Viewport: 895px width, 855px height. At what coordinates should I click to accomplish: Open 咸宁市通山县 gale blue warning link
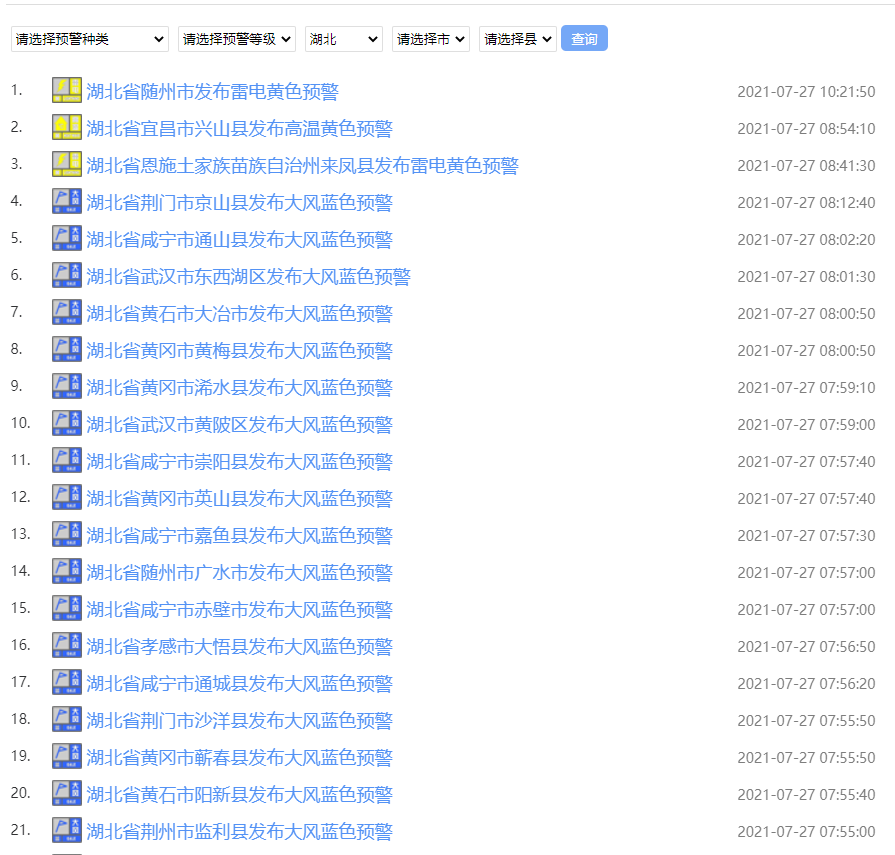tap(240, 240)
